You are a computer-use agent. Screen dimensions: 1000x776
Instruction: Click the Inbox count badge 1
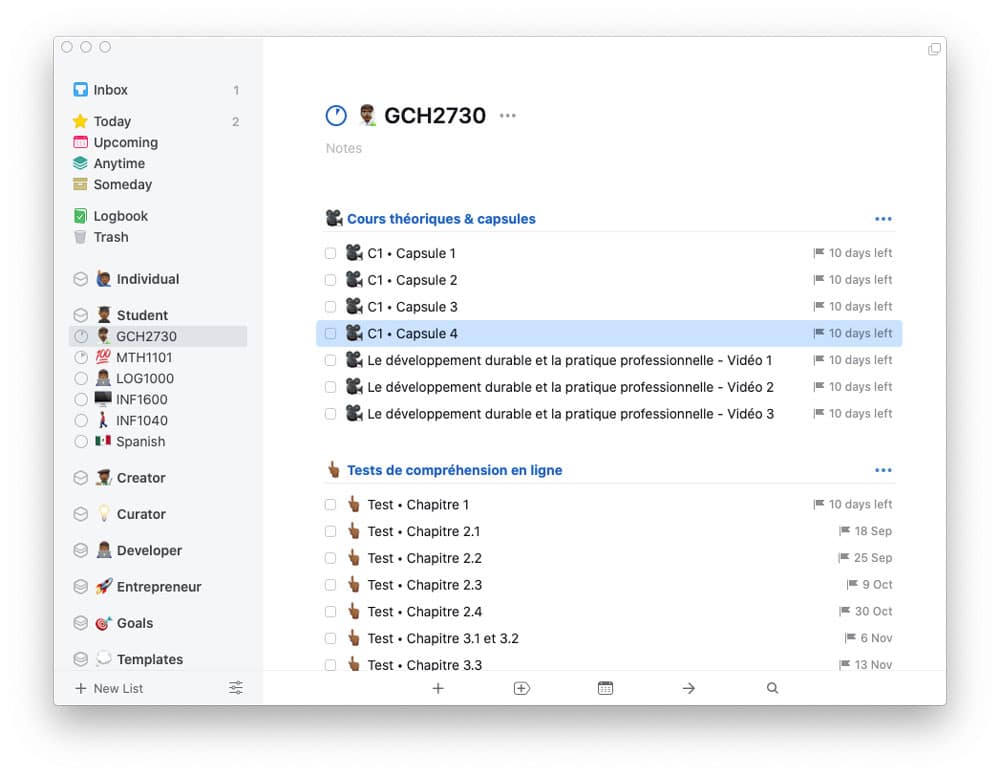click(x=236, y=90)
